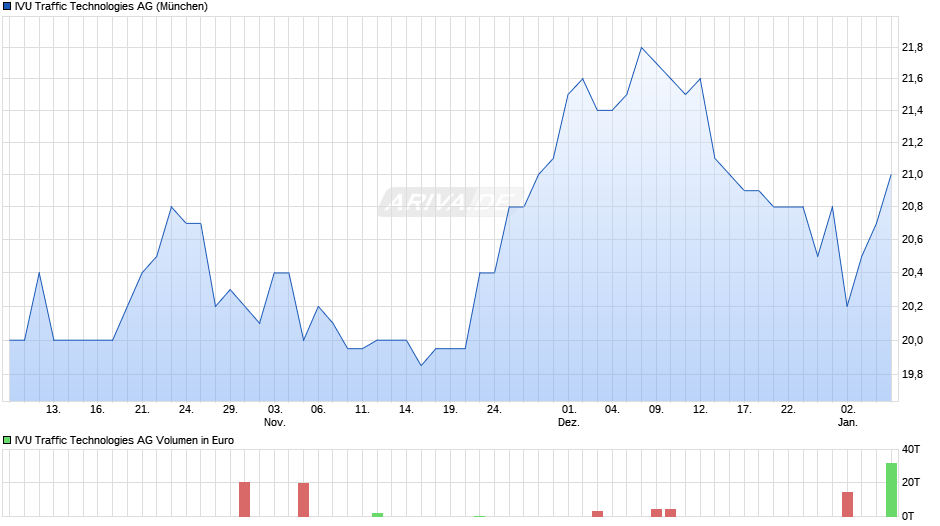Click the 21,4 price axis label
Image resolution: width=940 pixels, height=526 pixels.
tap(912, 110)
